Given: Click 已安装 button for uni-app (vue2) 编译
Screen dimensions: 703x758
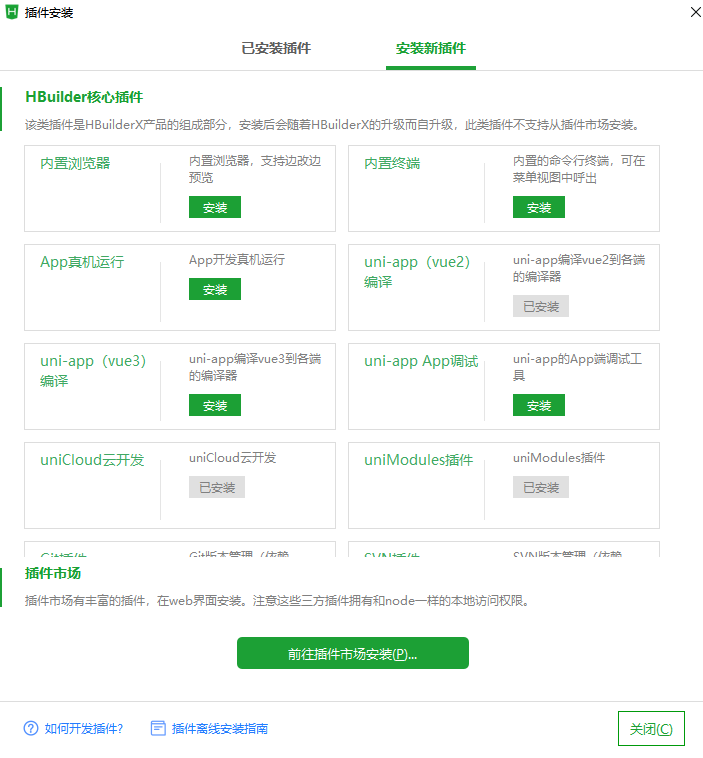Looking at the screenshot, I should (541, 306).
